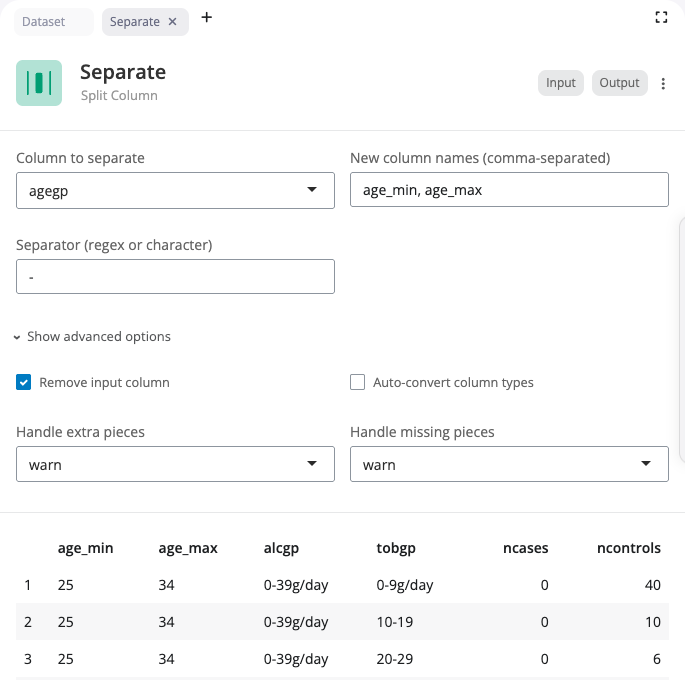The image size is (685, 680).
Task: Enable Auto-convert column types
Action: [357, 382]
